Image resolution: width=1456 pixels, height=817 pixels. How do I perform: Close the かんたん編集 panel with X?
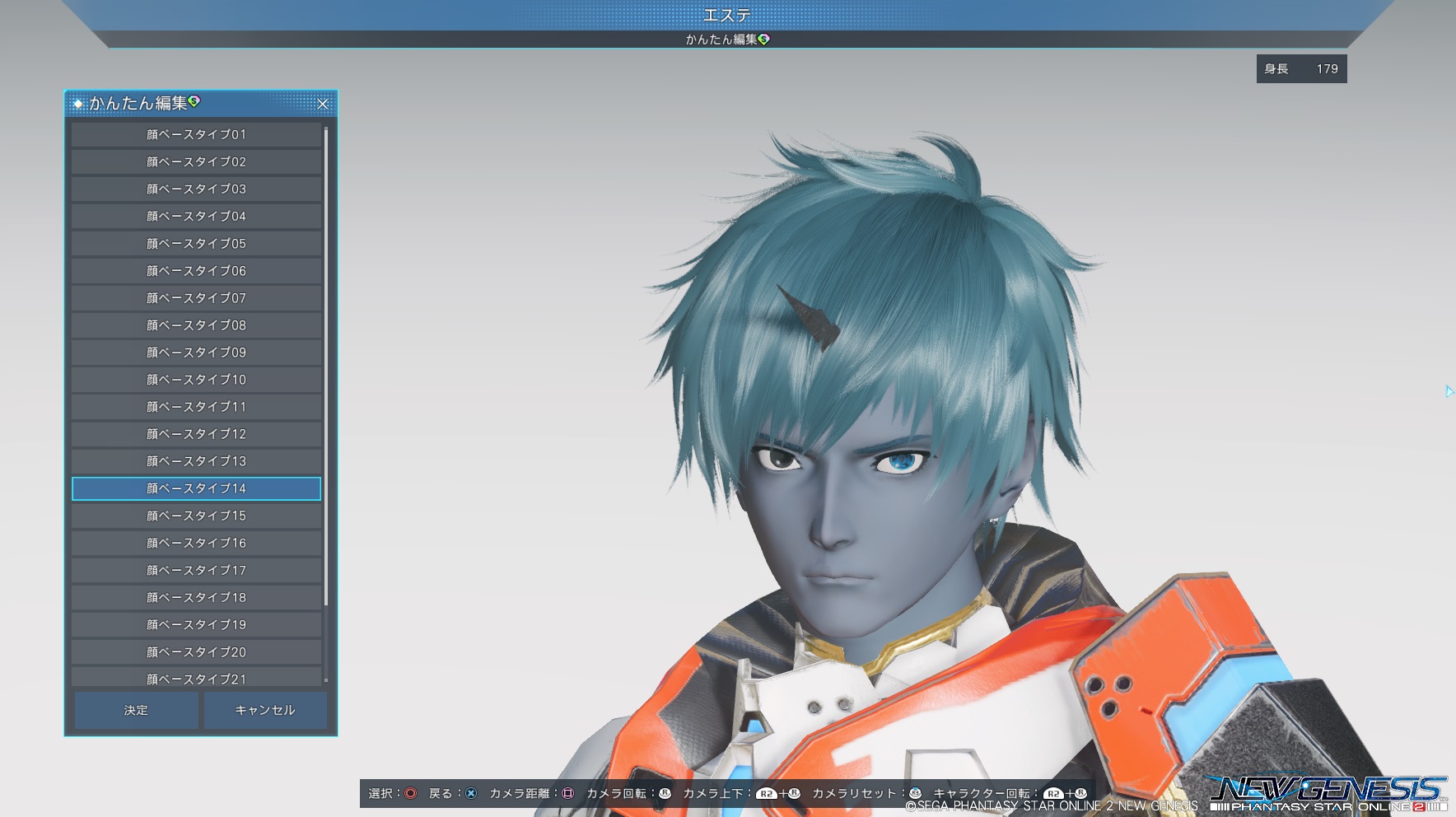pyautogui.click(x=322, y=104)
